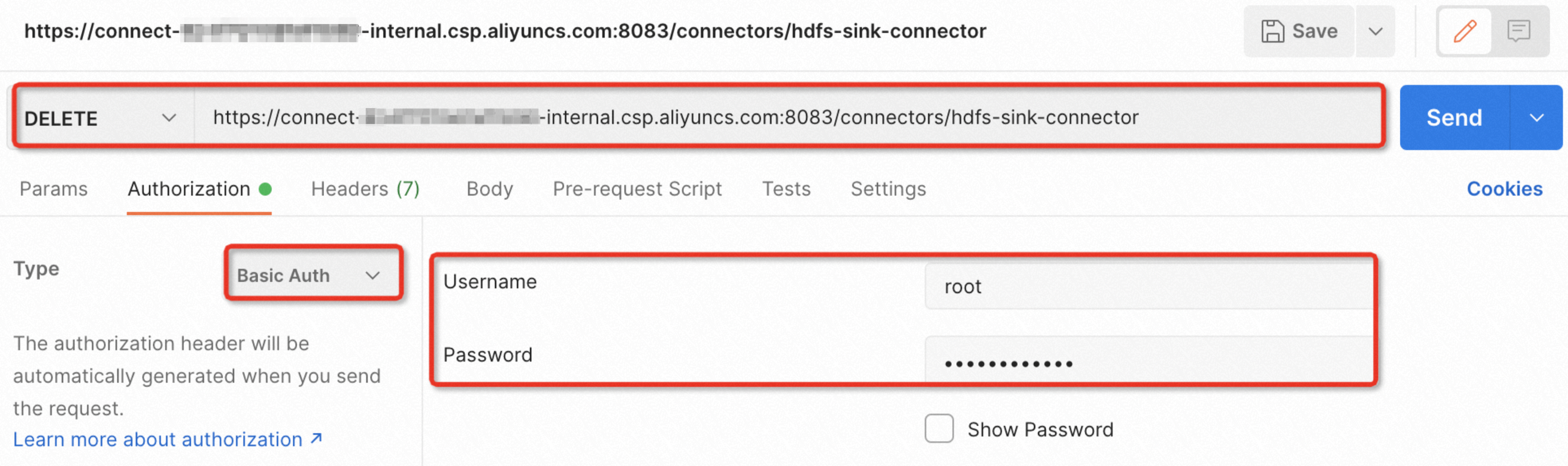
Task: Enable the Show Password checkbox
Action: 939,428
